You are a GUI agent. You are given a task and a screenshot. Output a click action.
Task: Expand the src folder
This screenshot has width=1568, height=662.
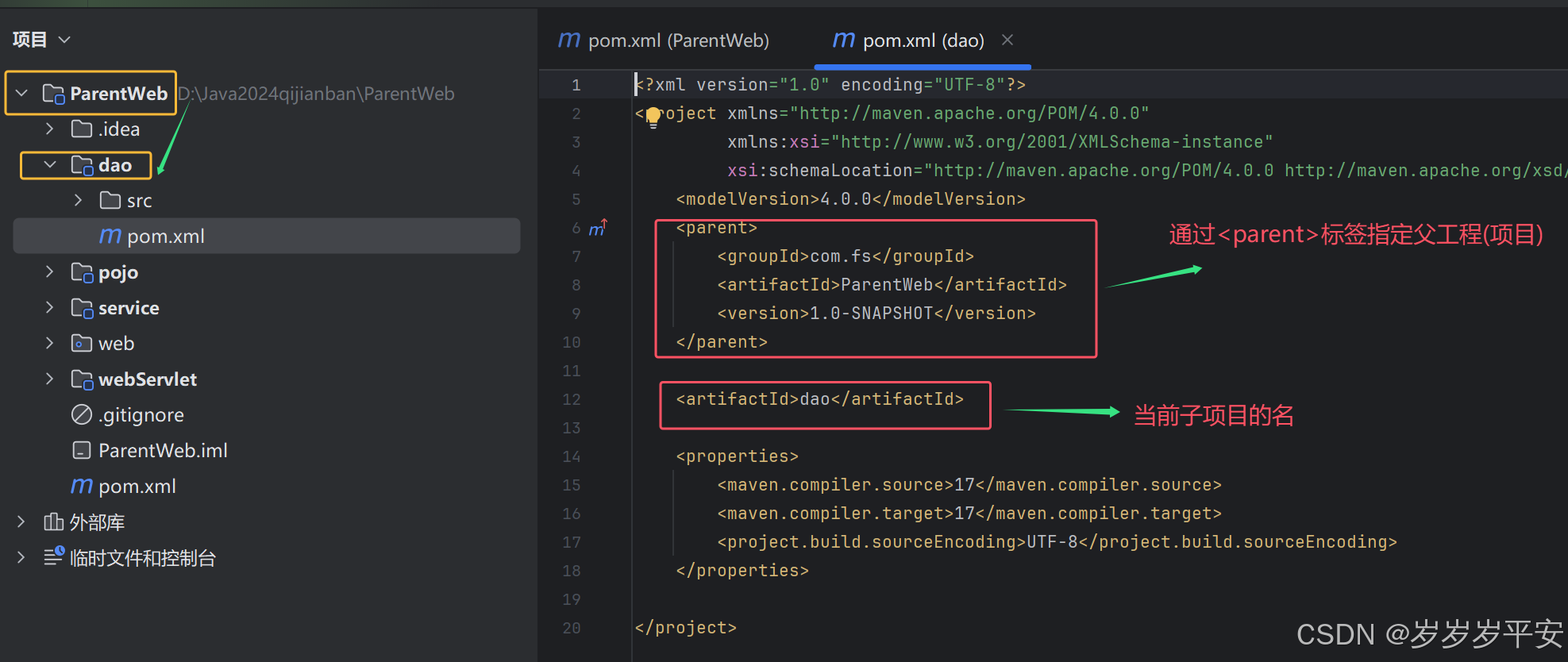pyautogui.click(x=78, y=200)
